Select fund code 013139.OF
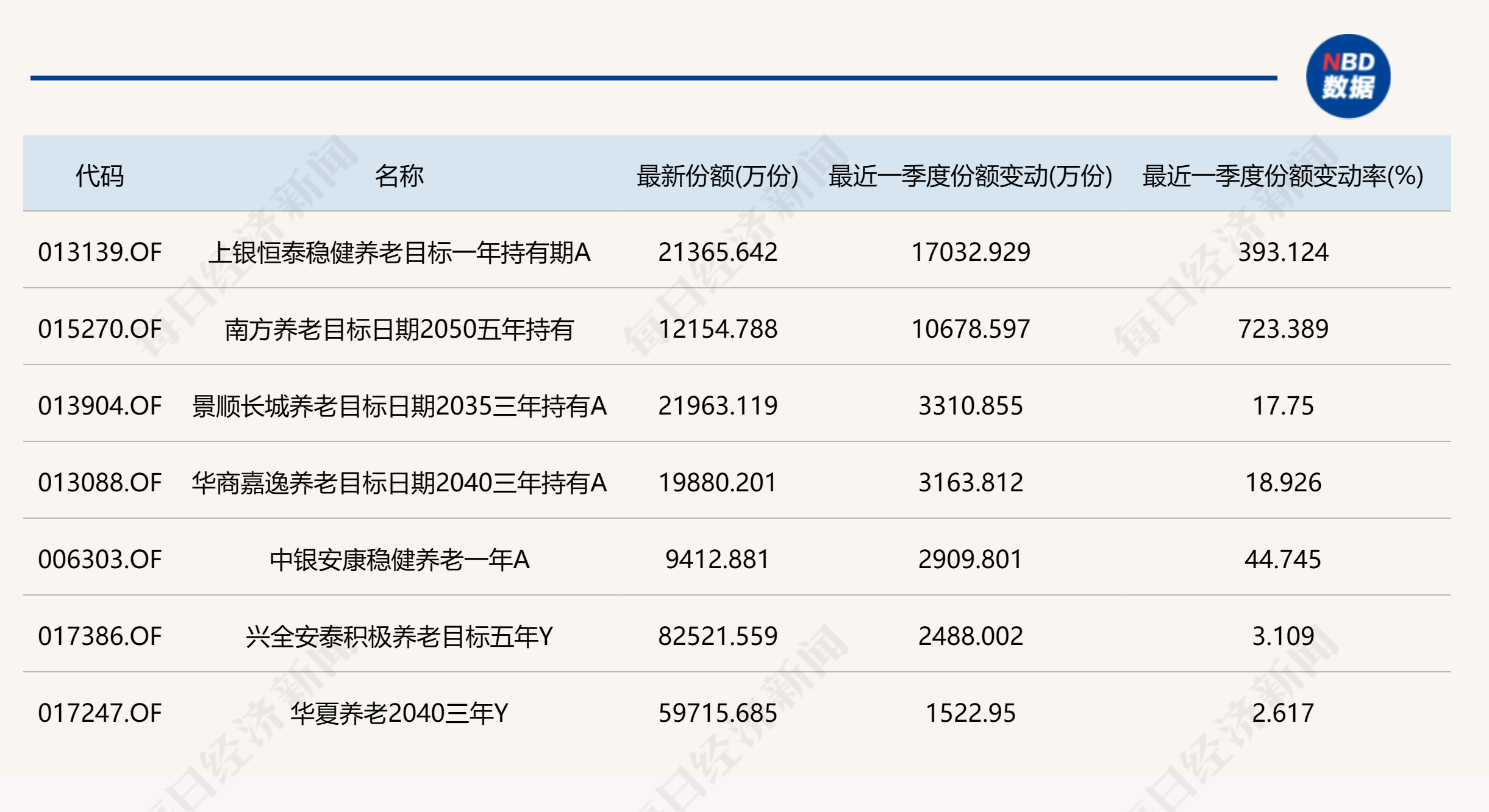Viewport: 1489px width, 812px height. coord(100,252)
